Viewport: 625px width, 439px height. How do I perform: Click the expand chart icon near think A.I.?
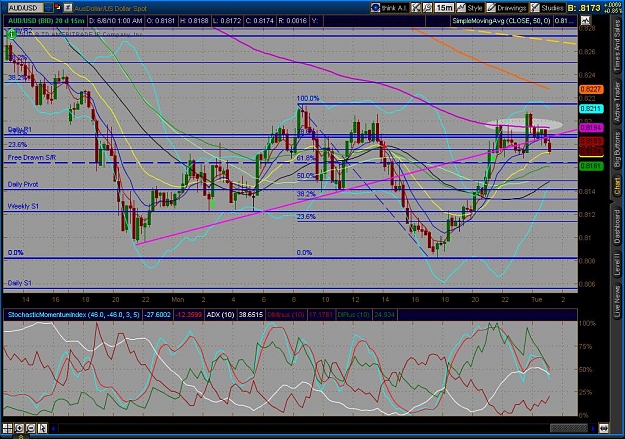click(416, 8)
